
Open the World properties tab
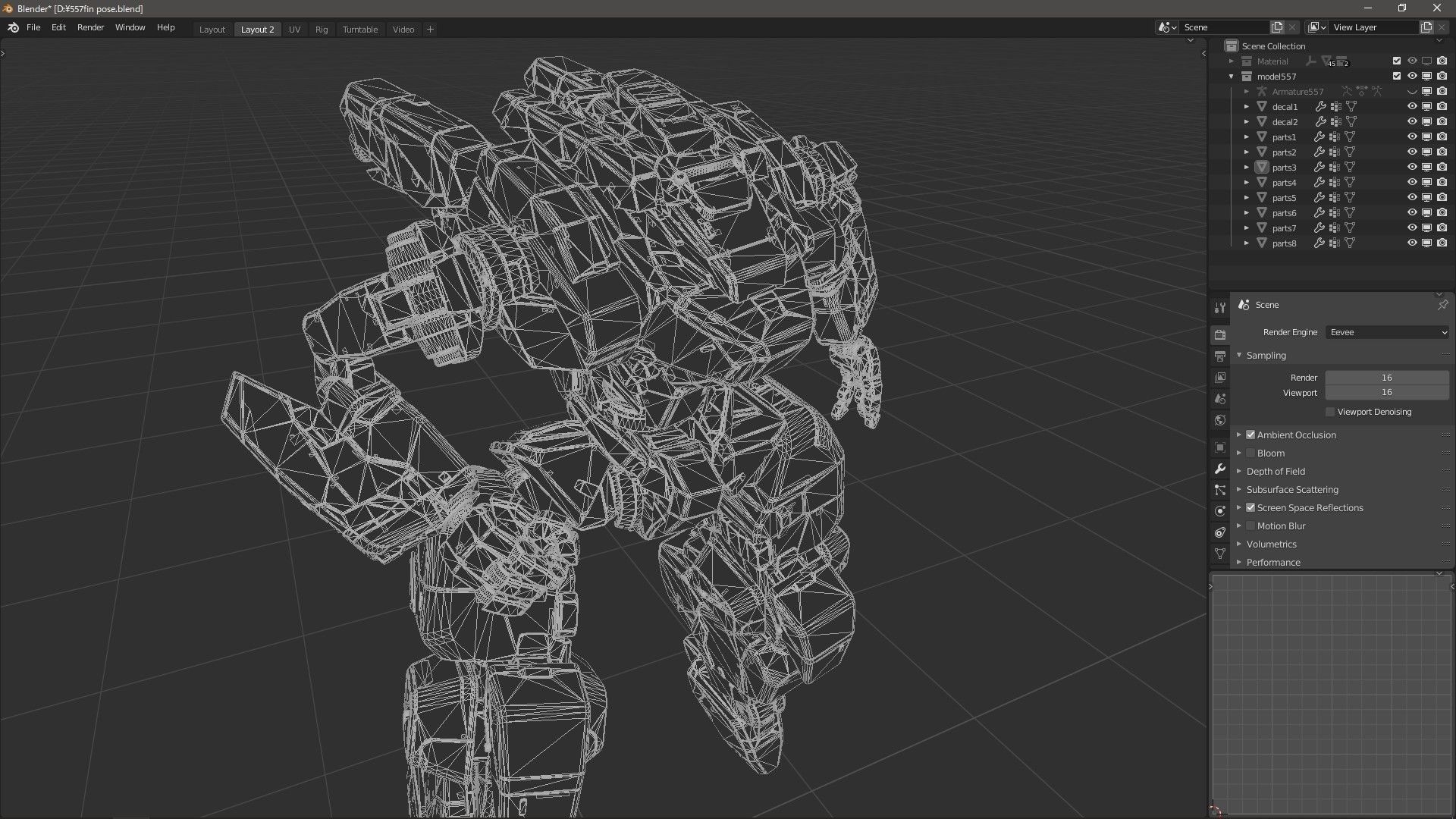pyautogui.click(x=1219, y=420)
